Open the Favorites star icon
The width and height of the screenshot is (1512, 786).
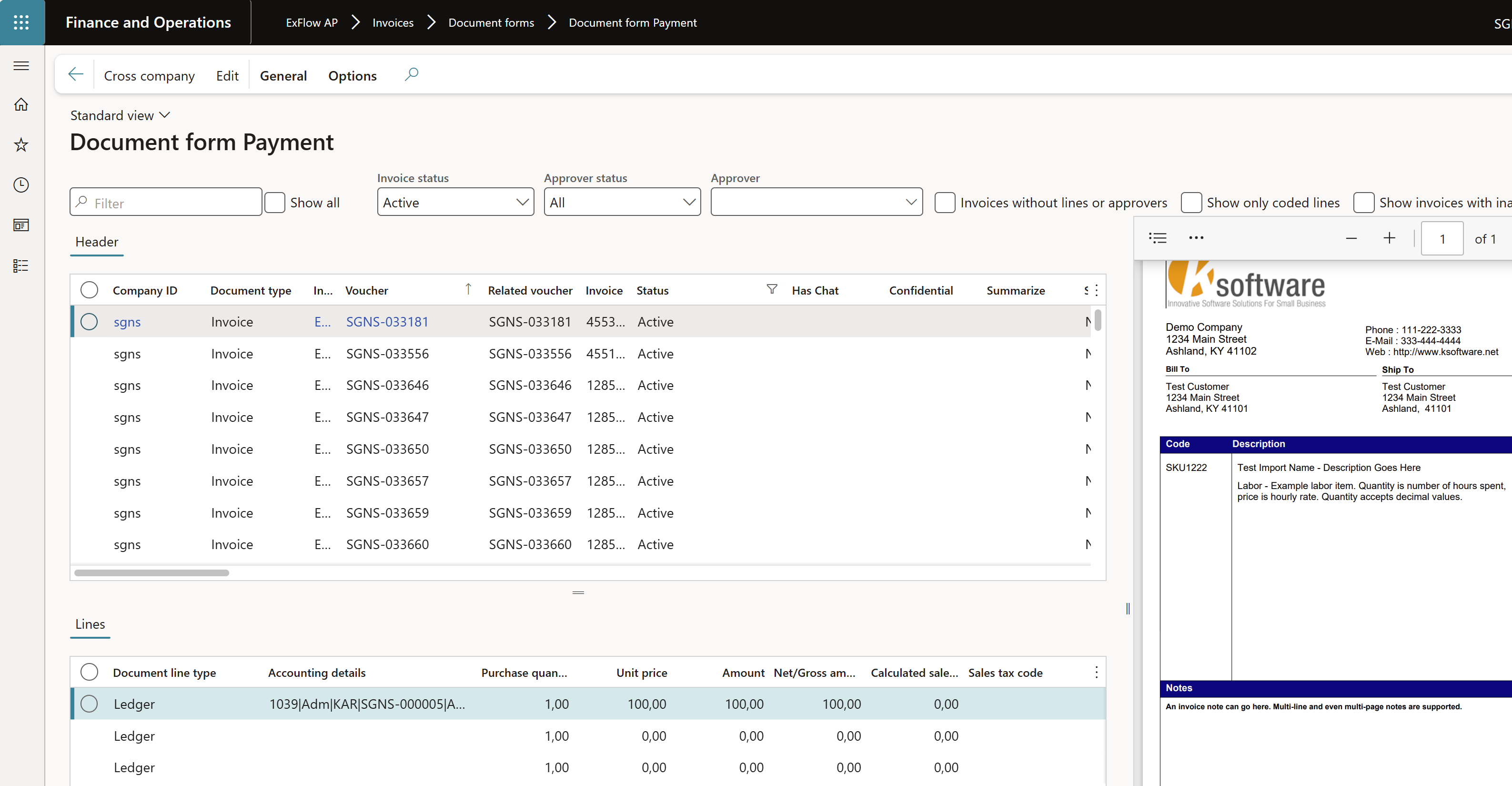click(21, 145)
